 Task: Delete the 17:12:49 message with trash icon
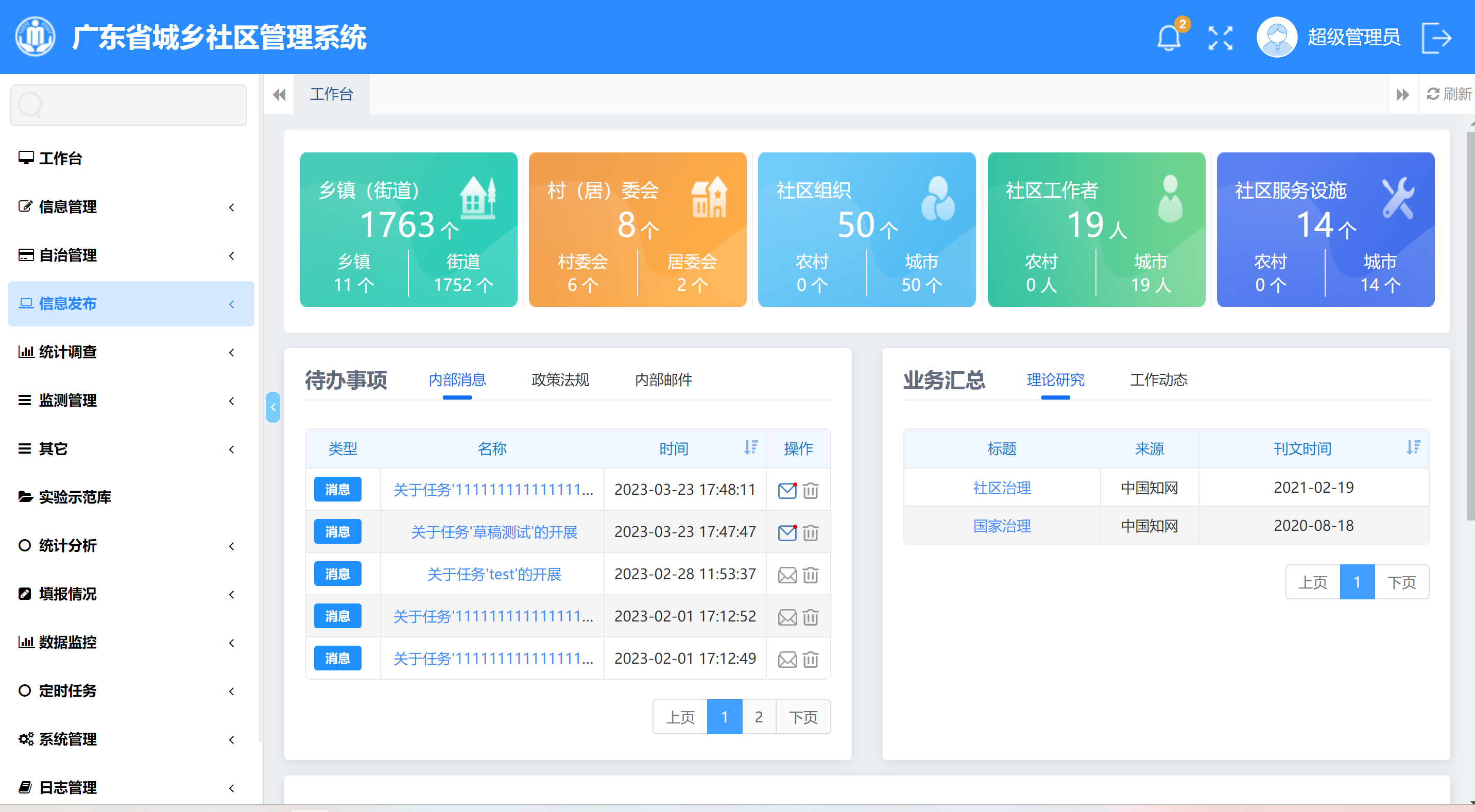coord(810,659)
